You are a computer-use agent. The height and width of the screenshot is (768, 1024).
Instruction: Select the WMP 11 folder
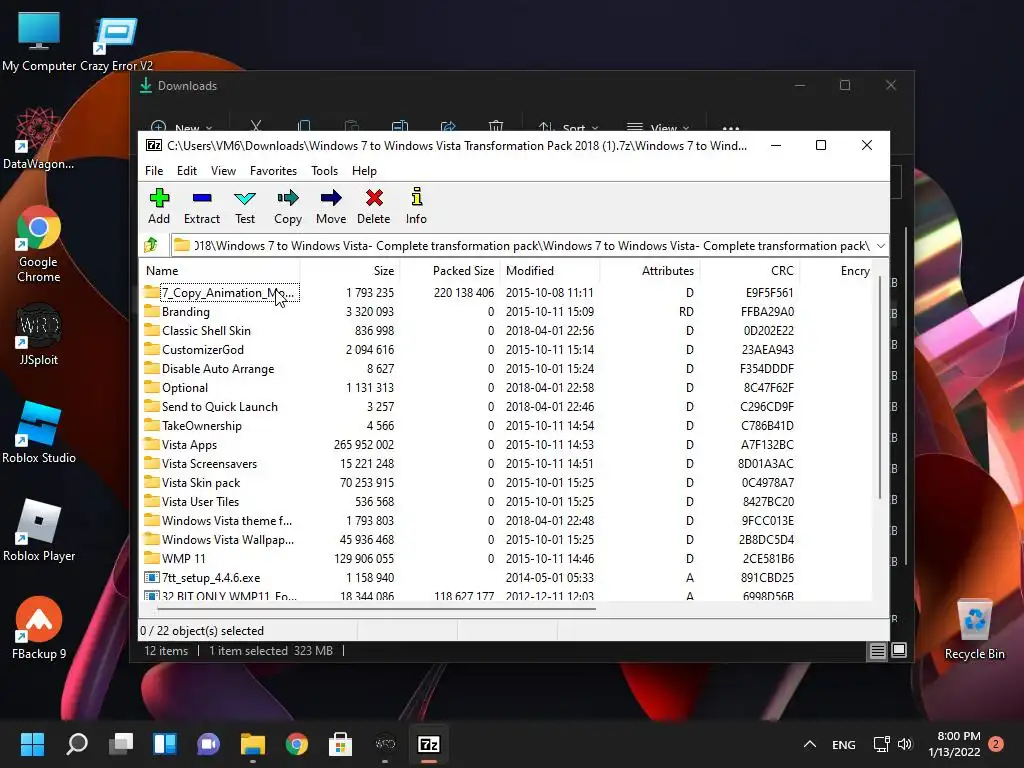(174, 558)
